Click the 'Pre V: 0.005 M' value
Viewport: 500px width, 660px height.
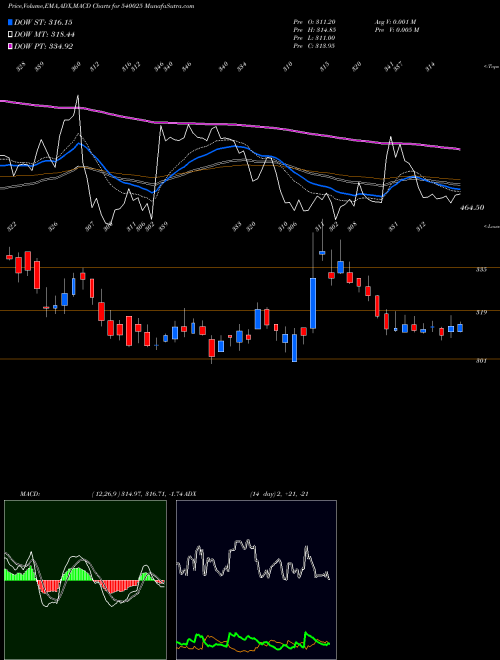(x=396, y=30)
